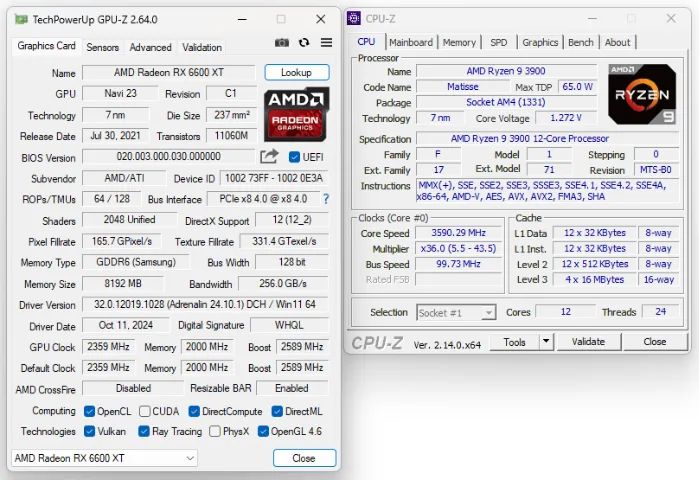
Task: Click the Memory Size value 8192 MB
Action: [x=123, y=283]
